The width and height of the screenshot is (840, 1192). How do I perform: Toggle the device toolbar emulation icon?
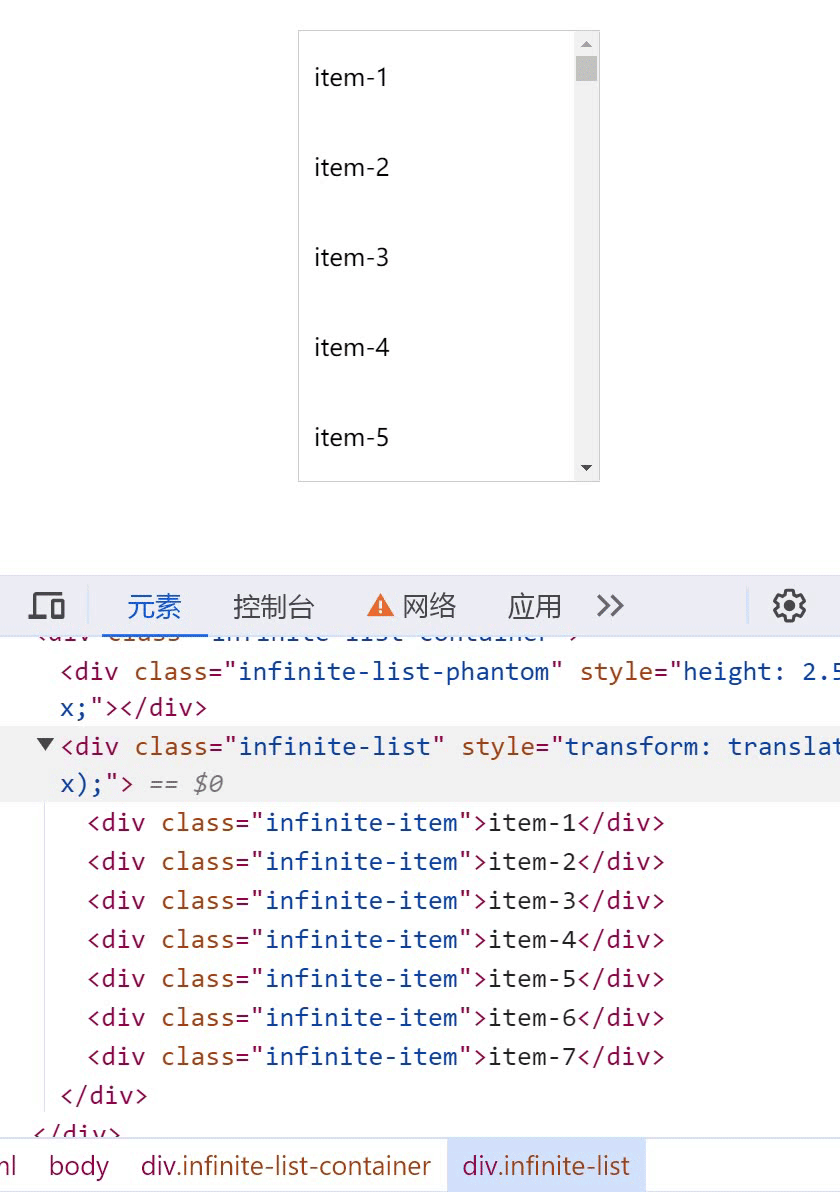[x=46, y=605]
